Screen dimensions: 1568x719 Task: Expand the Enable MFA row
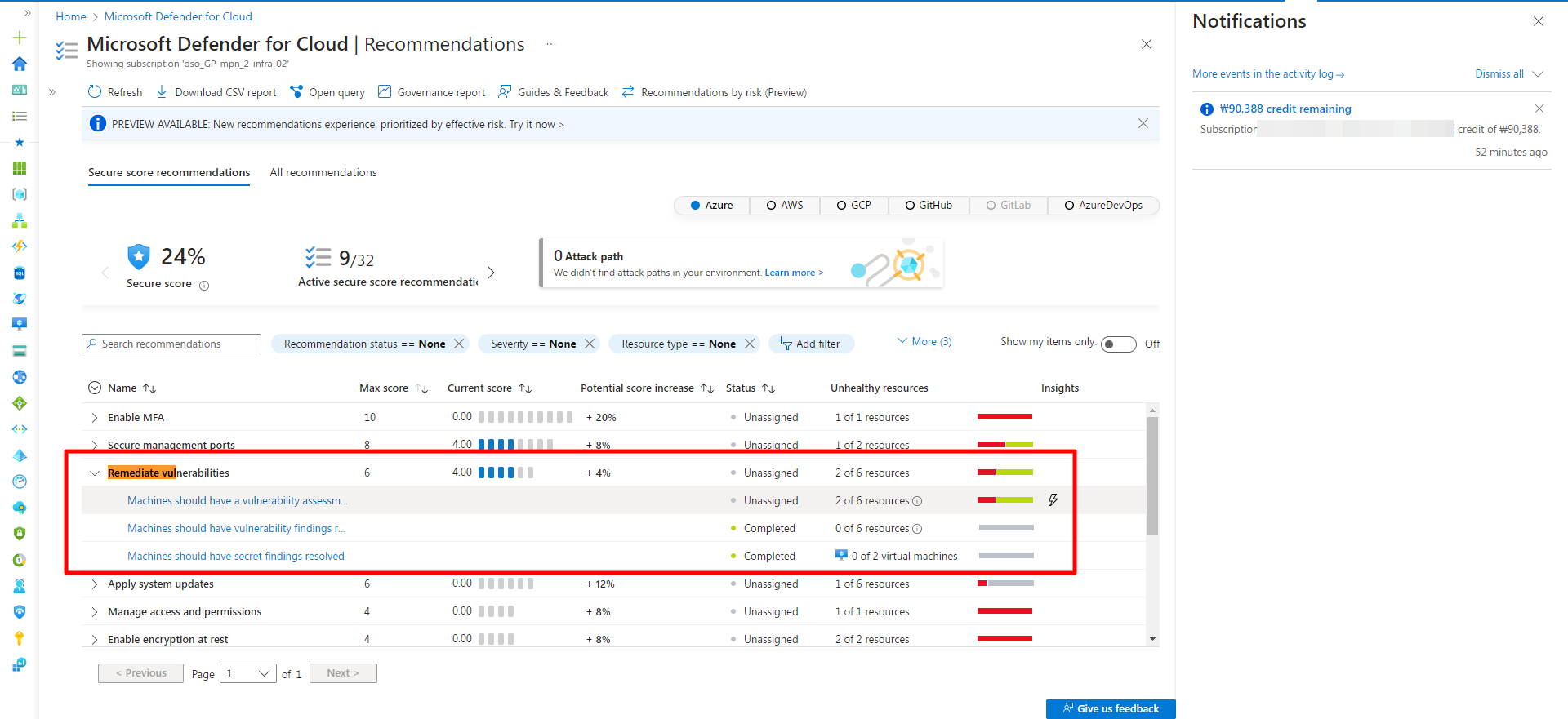click(x=95, y=417)
